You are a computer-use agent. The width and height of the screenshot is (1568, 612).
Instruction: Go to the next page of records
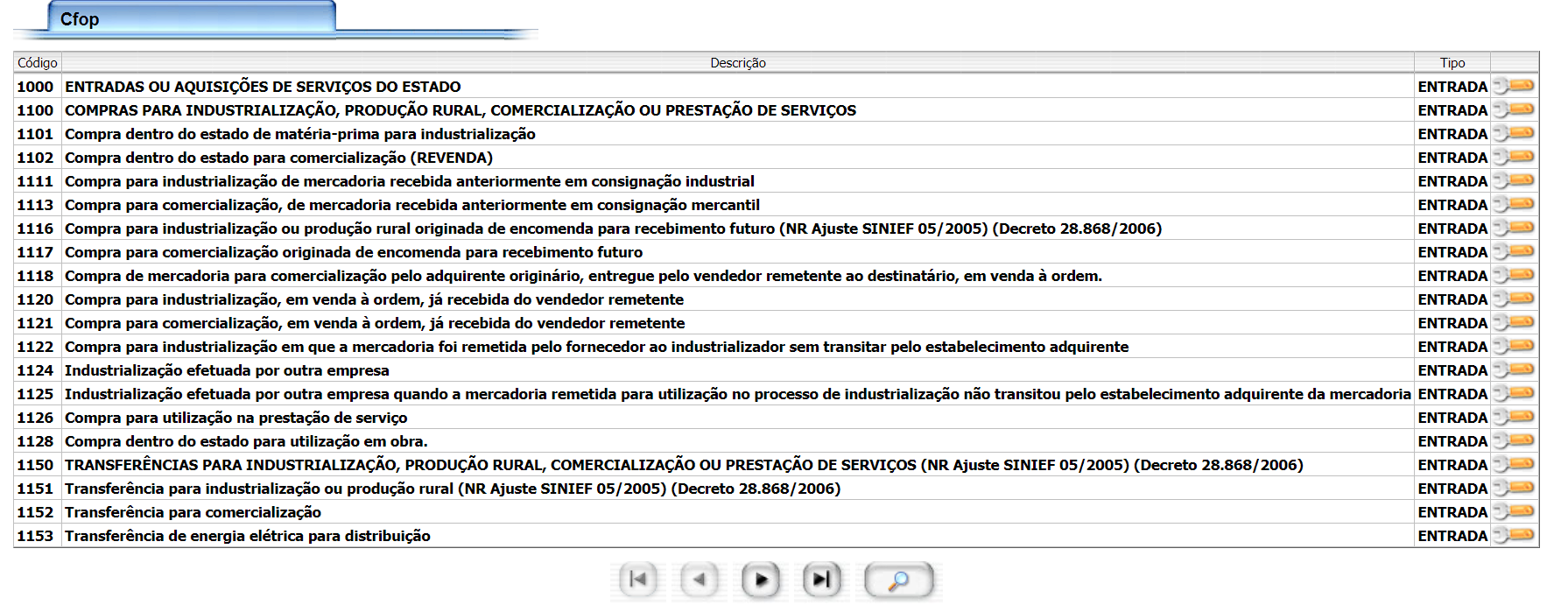[761, 580]
